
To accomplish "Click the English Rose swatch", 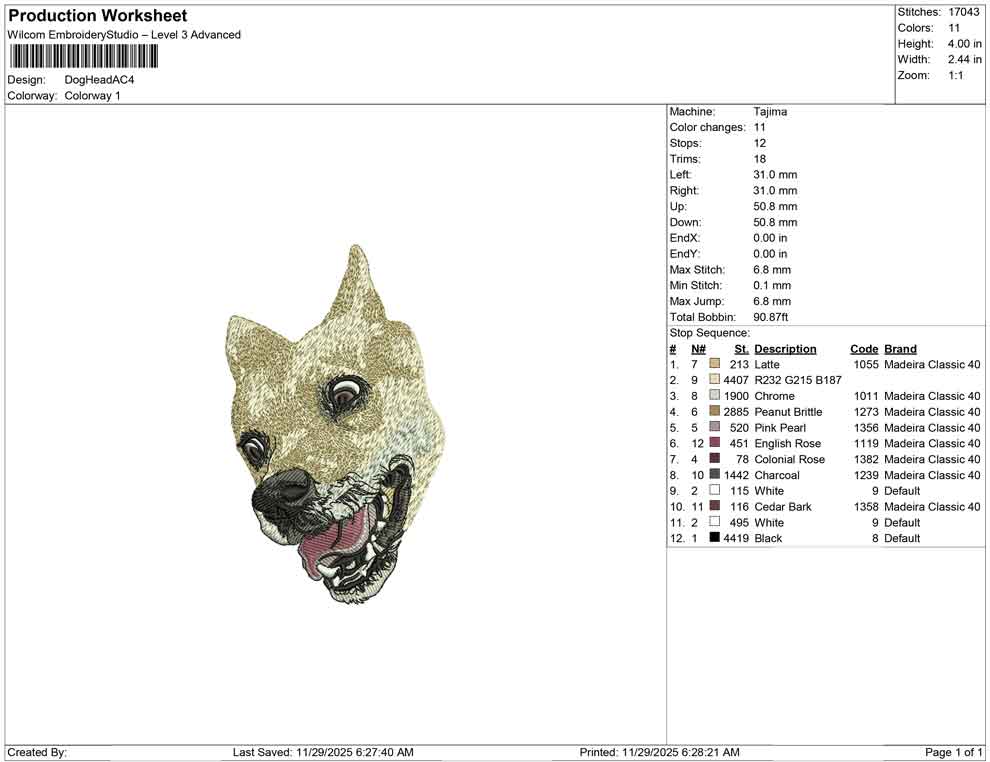I will [714, 443].
